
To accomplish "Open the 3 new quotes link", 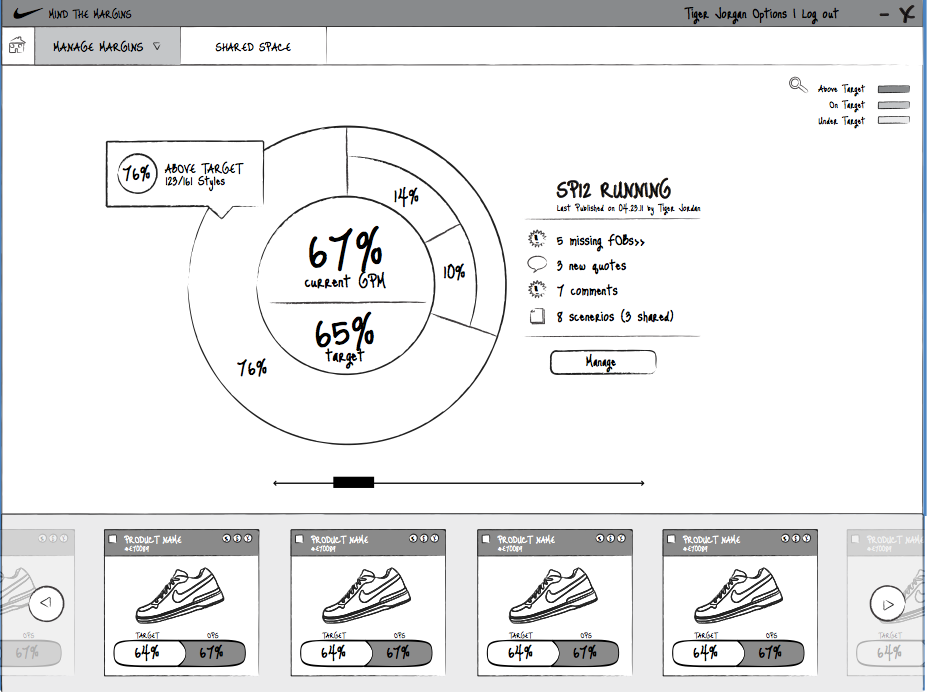I will click(x=591, y=266).
